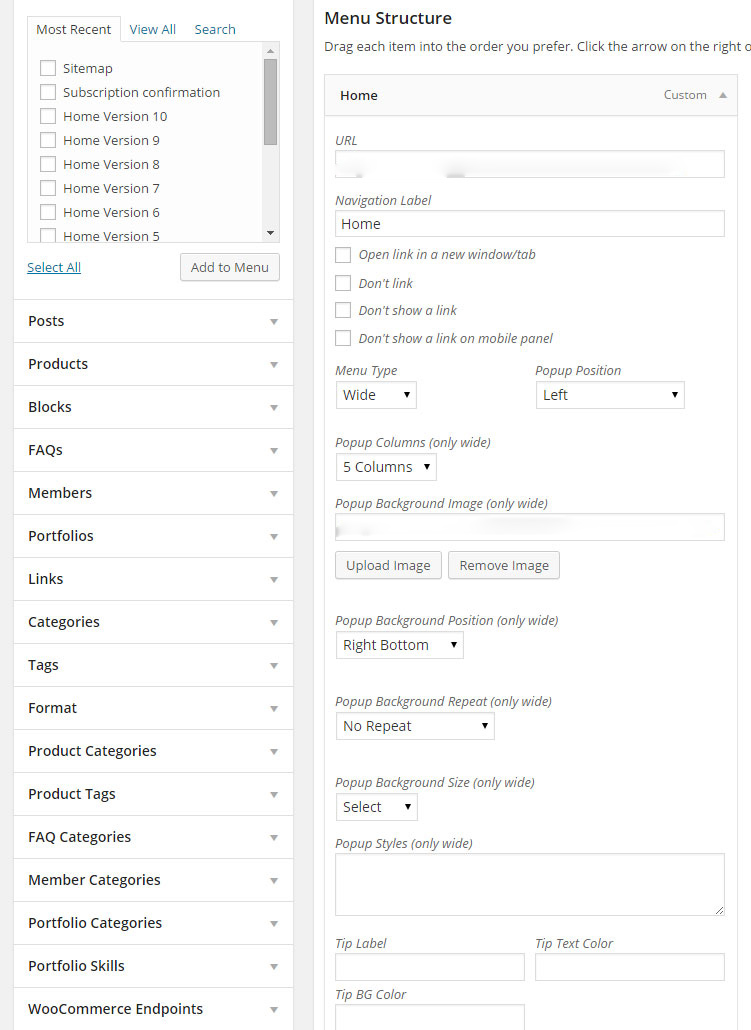
Task: Open the Menu Type dropdown
Action: tap(376, 395)
